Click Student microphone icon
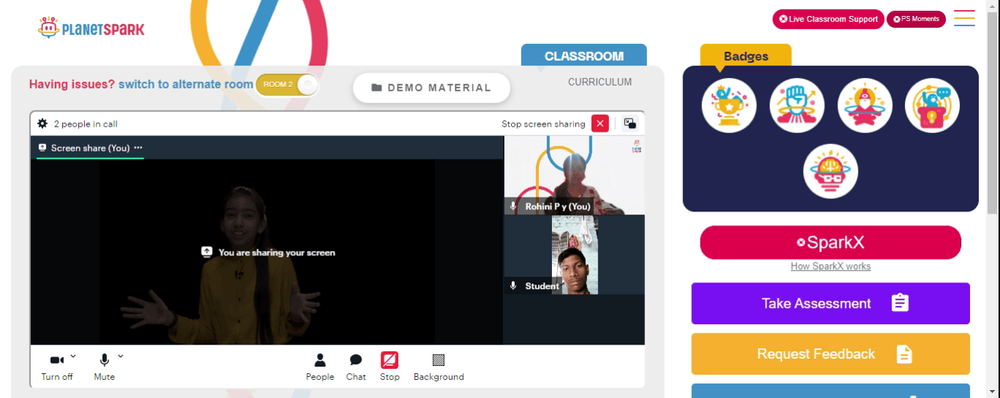1000x398 pixels. [513, 286]
